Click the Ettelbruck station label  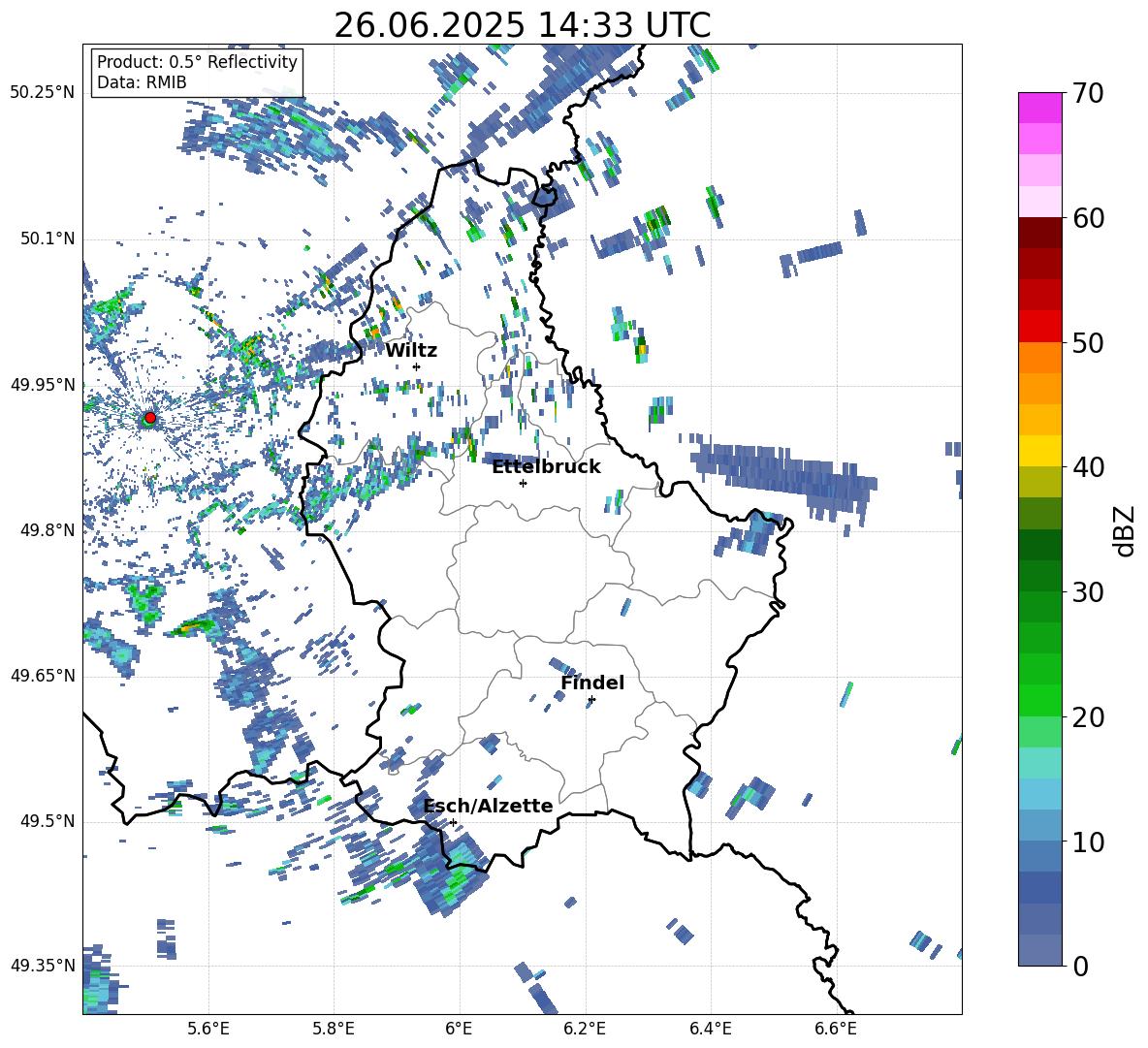(546, 467)
